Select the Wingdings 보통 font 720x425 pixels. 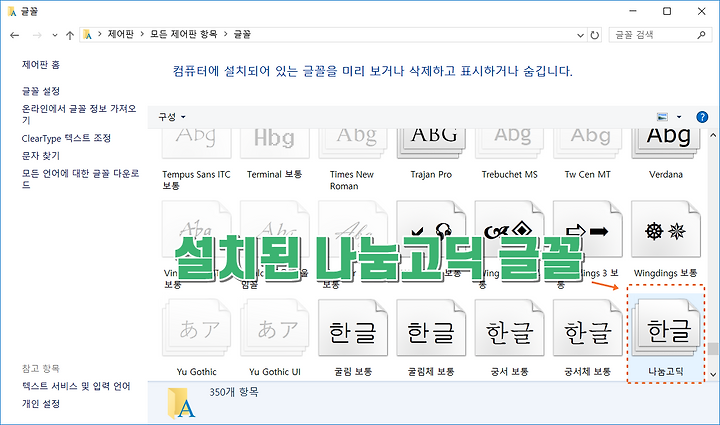(666, 240)
